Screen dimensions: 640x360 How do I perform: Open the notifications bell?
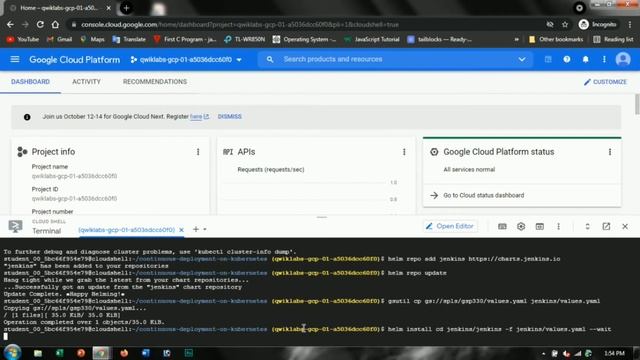coord(585,60)
